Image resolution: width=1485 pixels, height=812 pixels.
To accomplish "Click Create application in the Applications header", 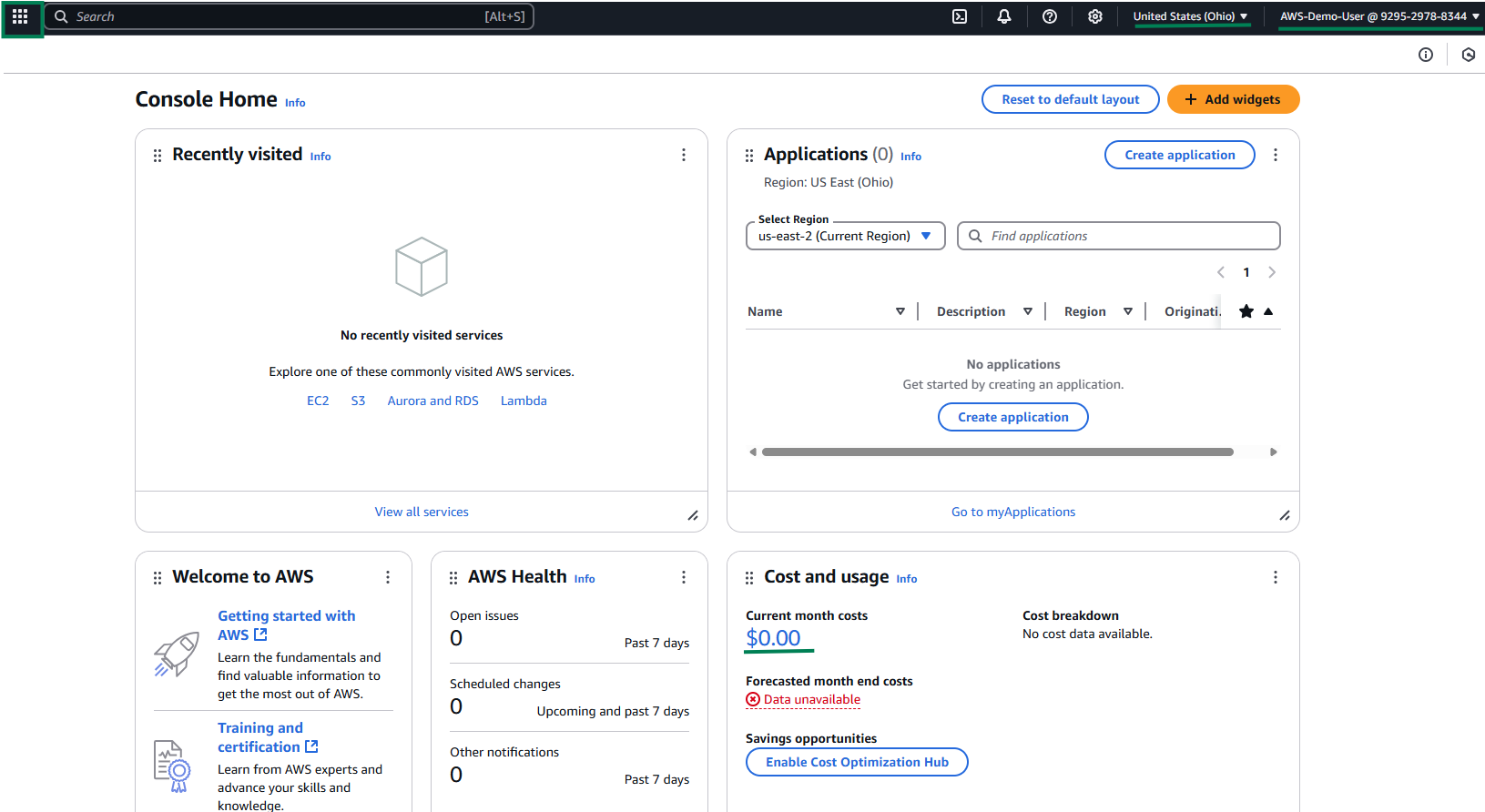I will click(x=1180, y=155).
